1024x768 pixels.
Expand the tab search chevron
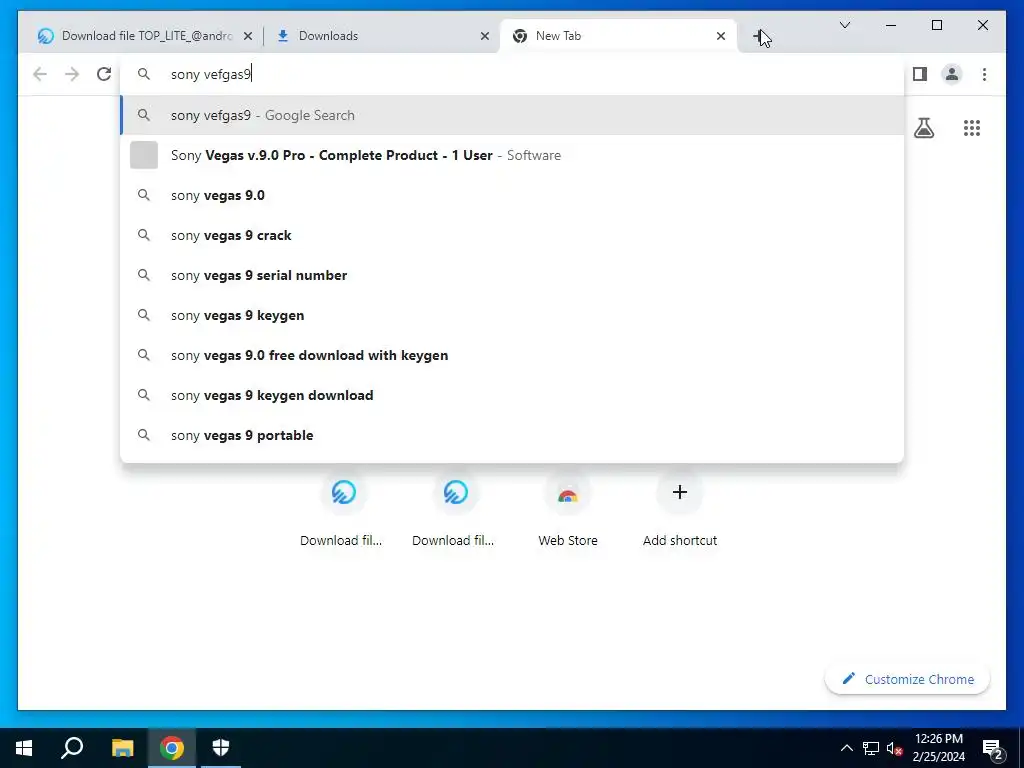point(844,25)
